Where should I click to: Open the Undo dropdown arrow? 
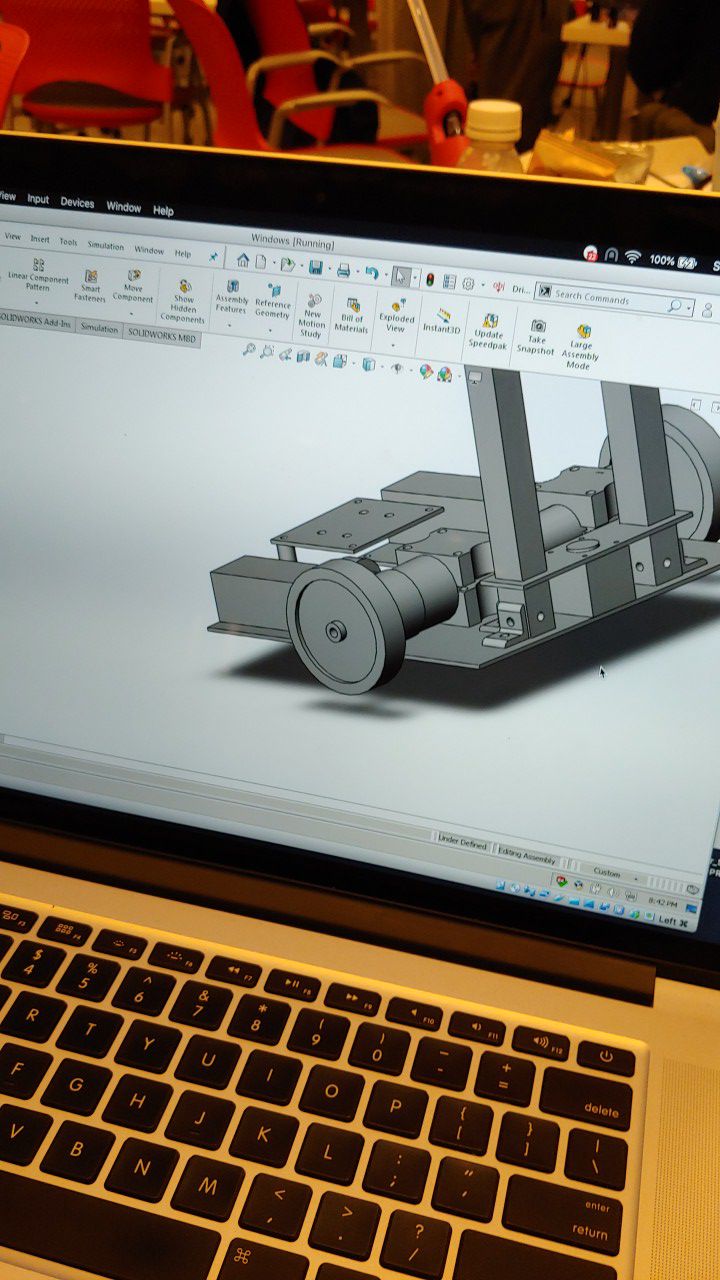pyautogui.click(x=384, y=274)
